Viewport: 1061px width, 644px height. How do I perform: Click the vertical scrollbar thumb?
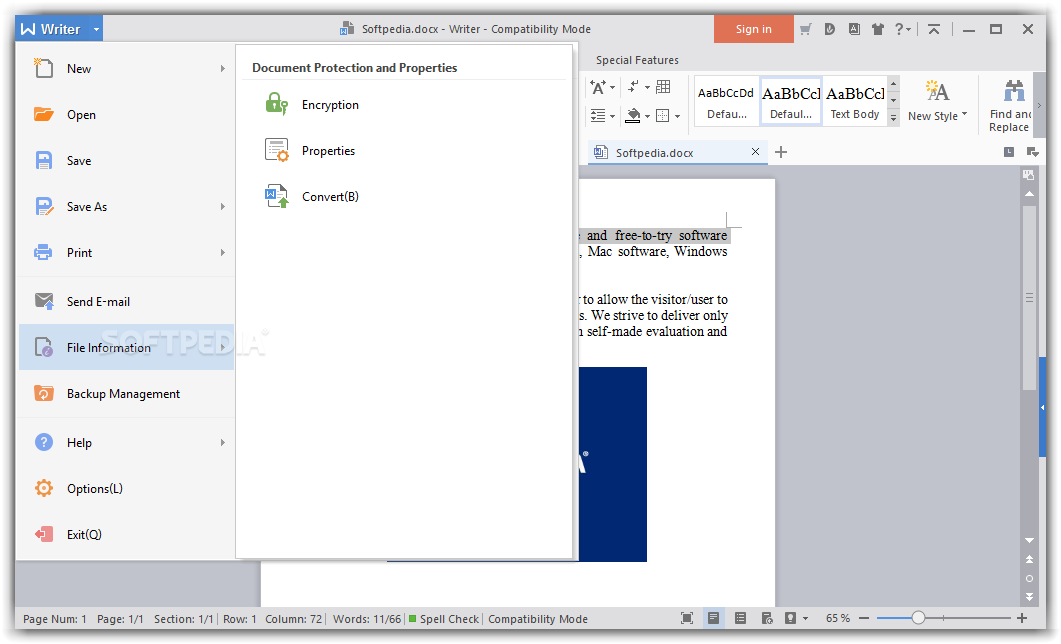tap(1029, 298)
